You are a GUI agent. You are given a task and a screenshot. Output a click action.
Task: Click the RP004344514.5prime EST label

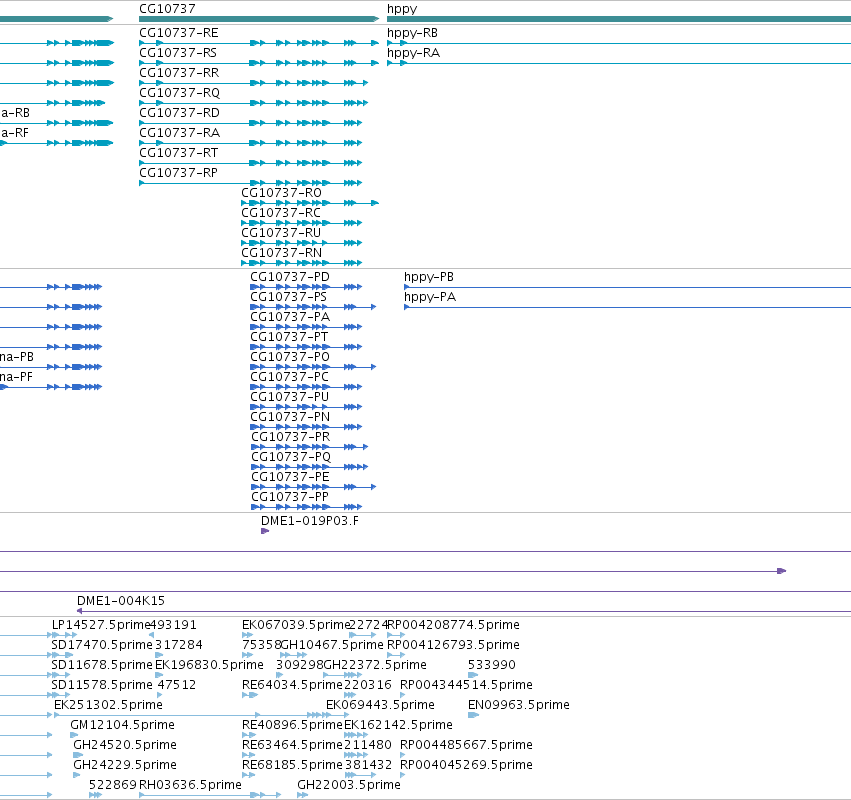coord(466,685)
